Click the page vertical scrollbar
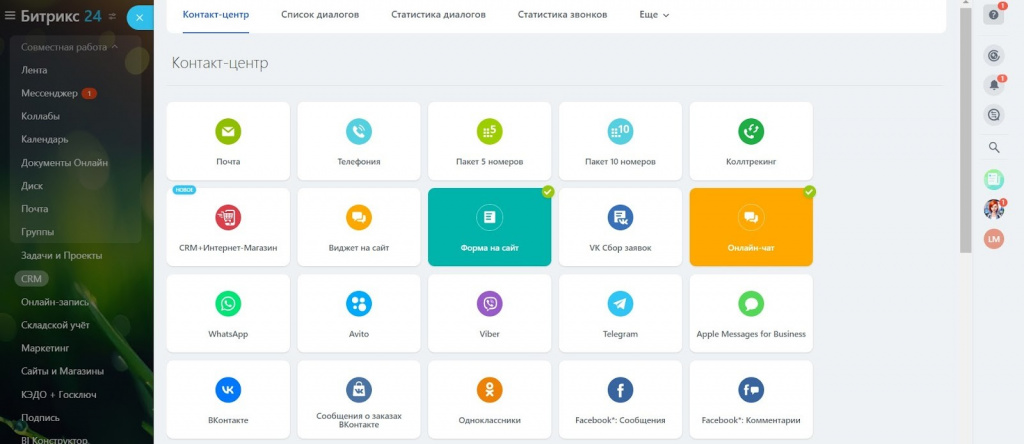This screenshot has height=444, width=1024. (x=965, y=131)
